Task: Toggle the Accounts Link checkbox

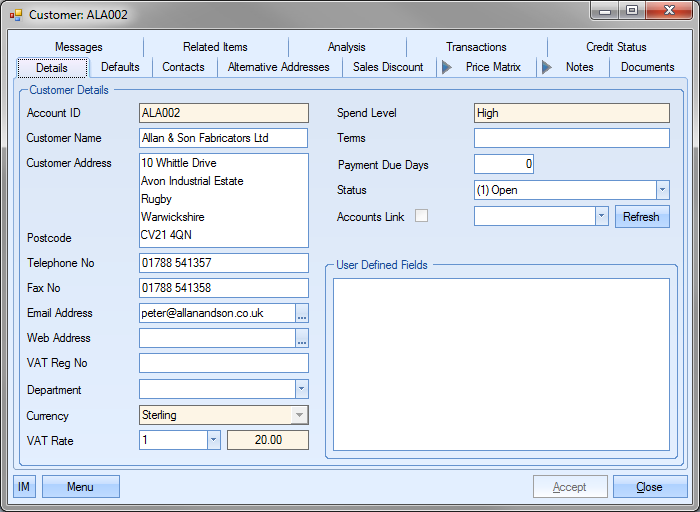Action: coord(422,216)
